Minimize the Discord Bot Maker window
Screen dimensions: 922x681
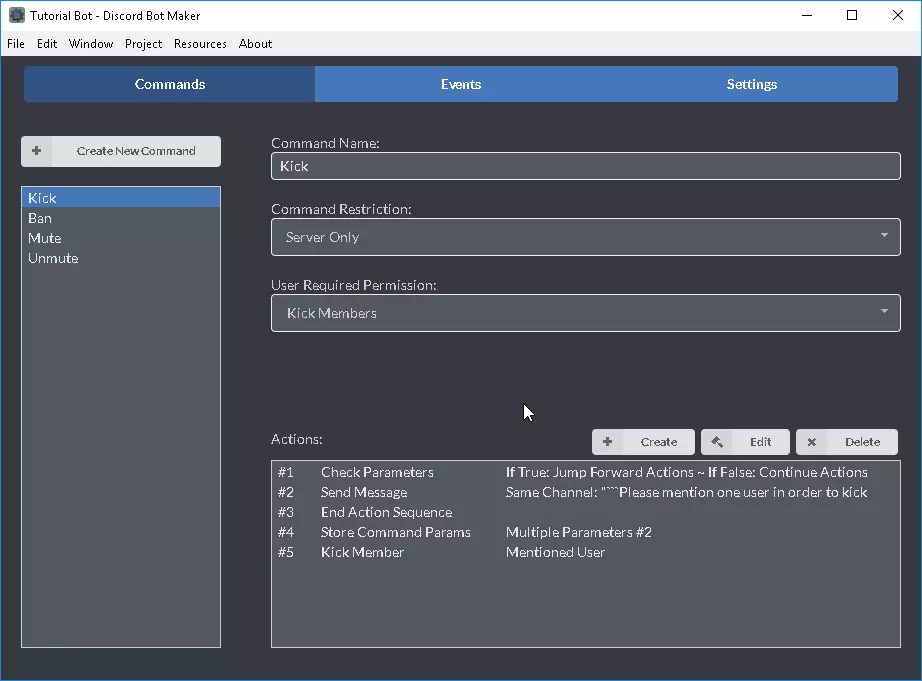(807, 15)
